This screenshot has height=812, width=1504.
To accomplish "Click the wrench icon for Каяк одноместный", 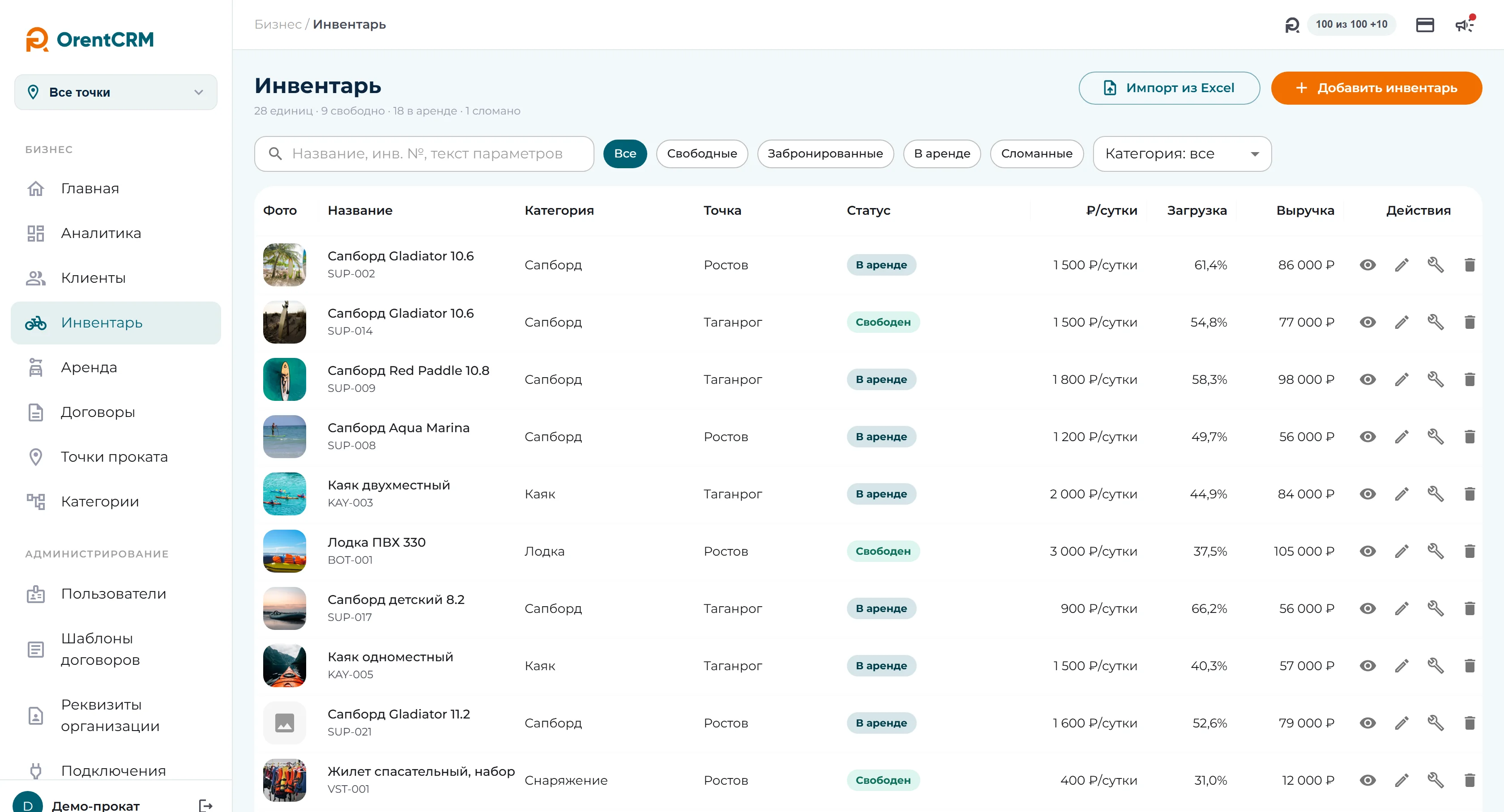I will (x=1435, y=666).
